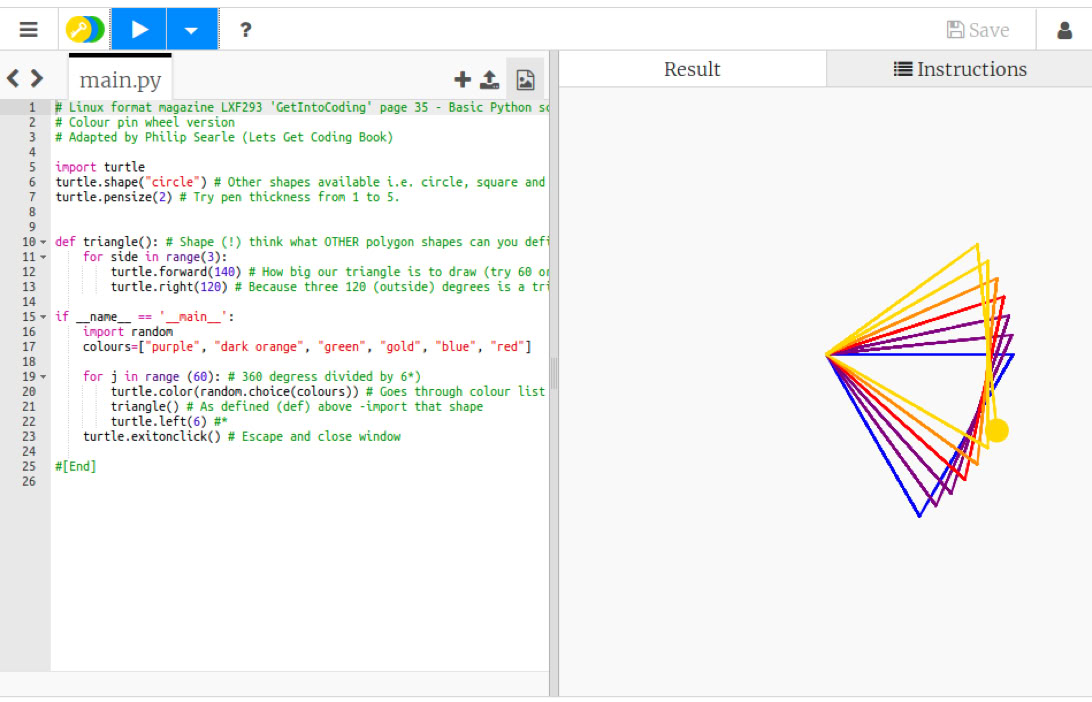Click the 'Colour pin wheel version' comment
Viewport: 1092px width, 702px height.
145,123
